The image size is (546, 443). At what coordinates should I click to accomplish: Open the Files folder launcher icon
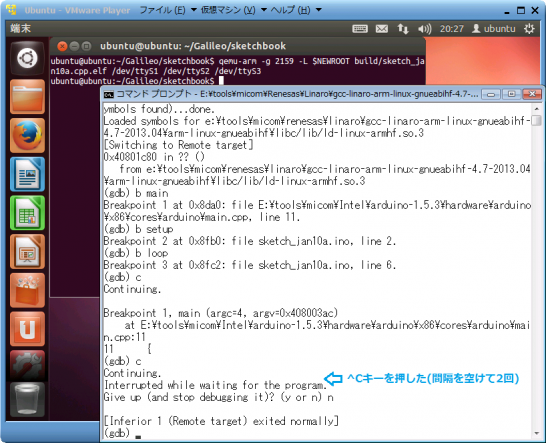27,96
